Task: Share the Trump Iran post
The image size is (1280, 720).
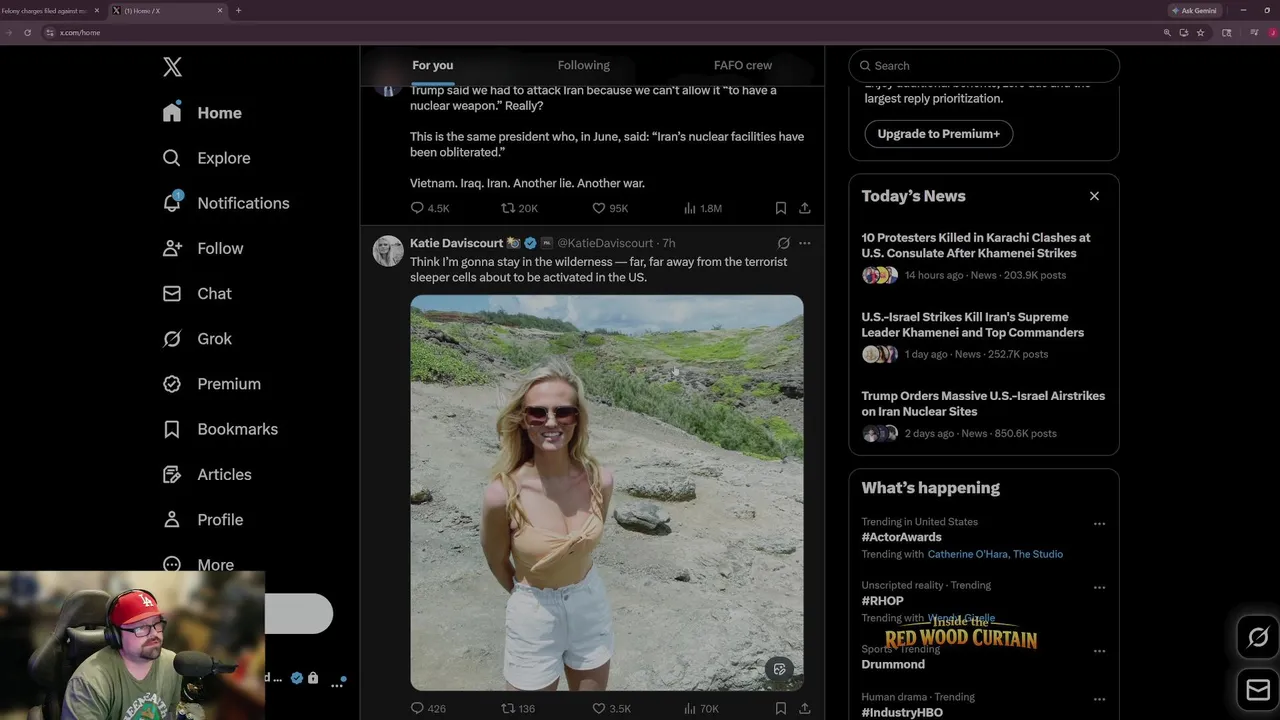Action: coord(804,208)
